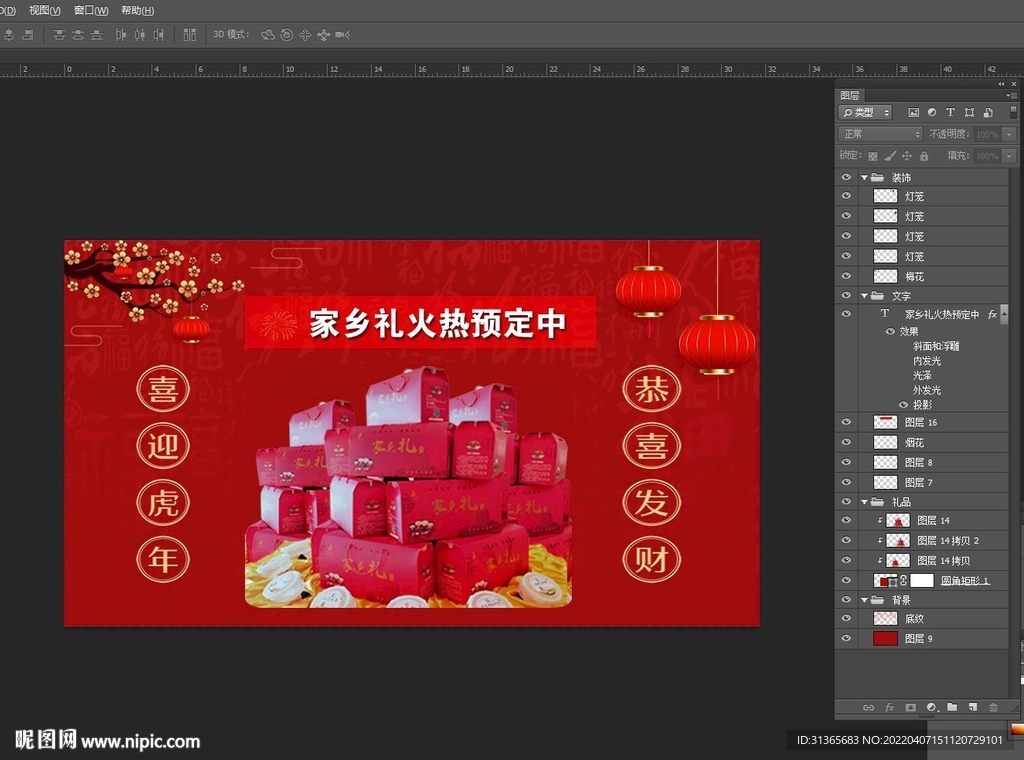The image size is (1024, 760).
Task: Click link layers icon at panel bottom
Action: [868, 707]
